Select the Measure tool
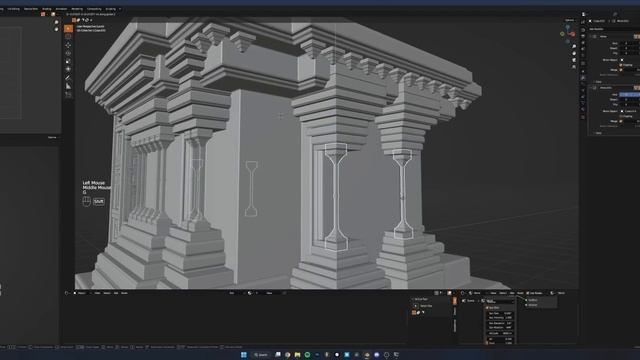The image size is (640, 360). coord(69,86)
